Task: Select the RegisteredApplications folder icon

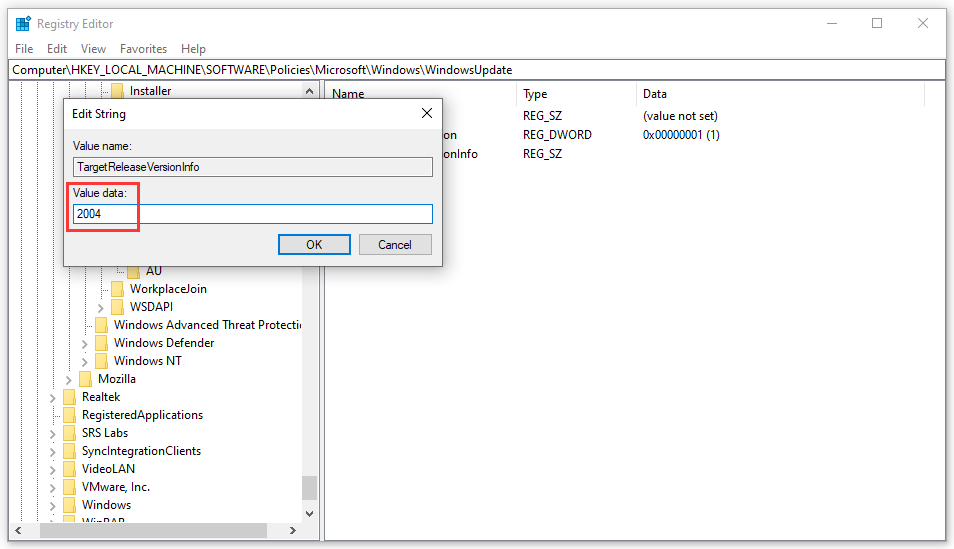Action: [70, 415]
